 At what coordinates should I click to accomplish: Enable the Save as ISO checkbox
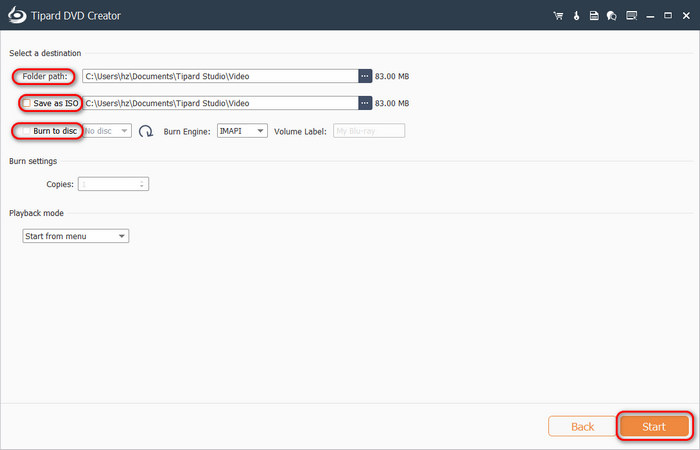[27, 103]
